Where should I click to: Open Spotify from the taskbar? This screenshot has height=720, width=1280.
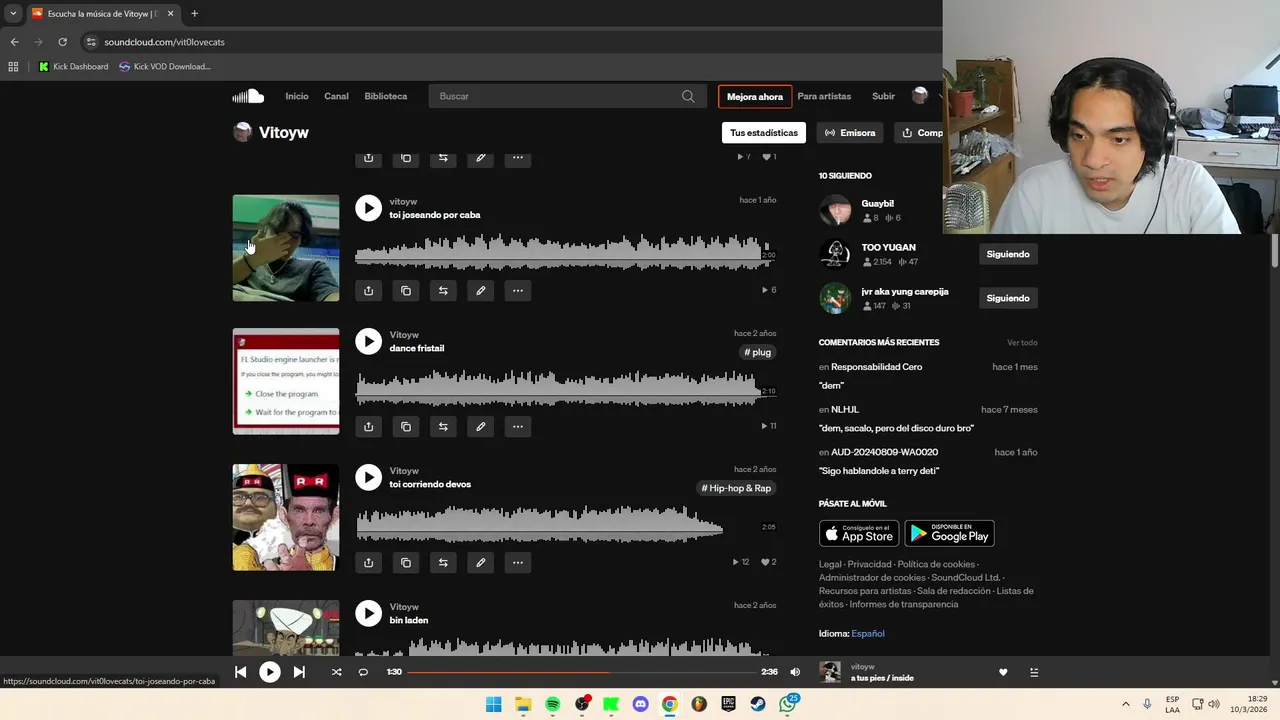[553, 704]
